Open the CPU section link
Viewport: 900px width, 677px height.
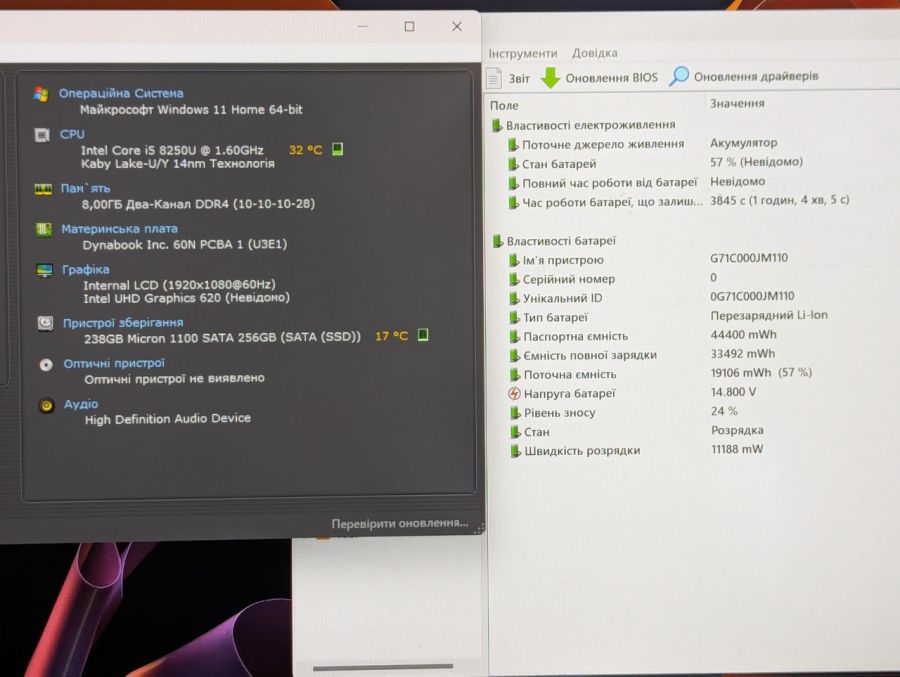click(x=72, y=134)
